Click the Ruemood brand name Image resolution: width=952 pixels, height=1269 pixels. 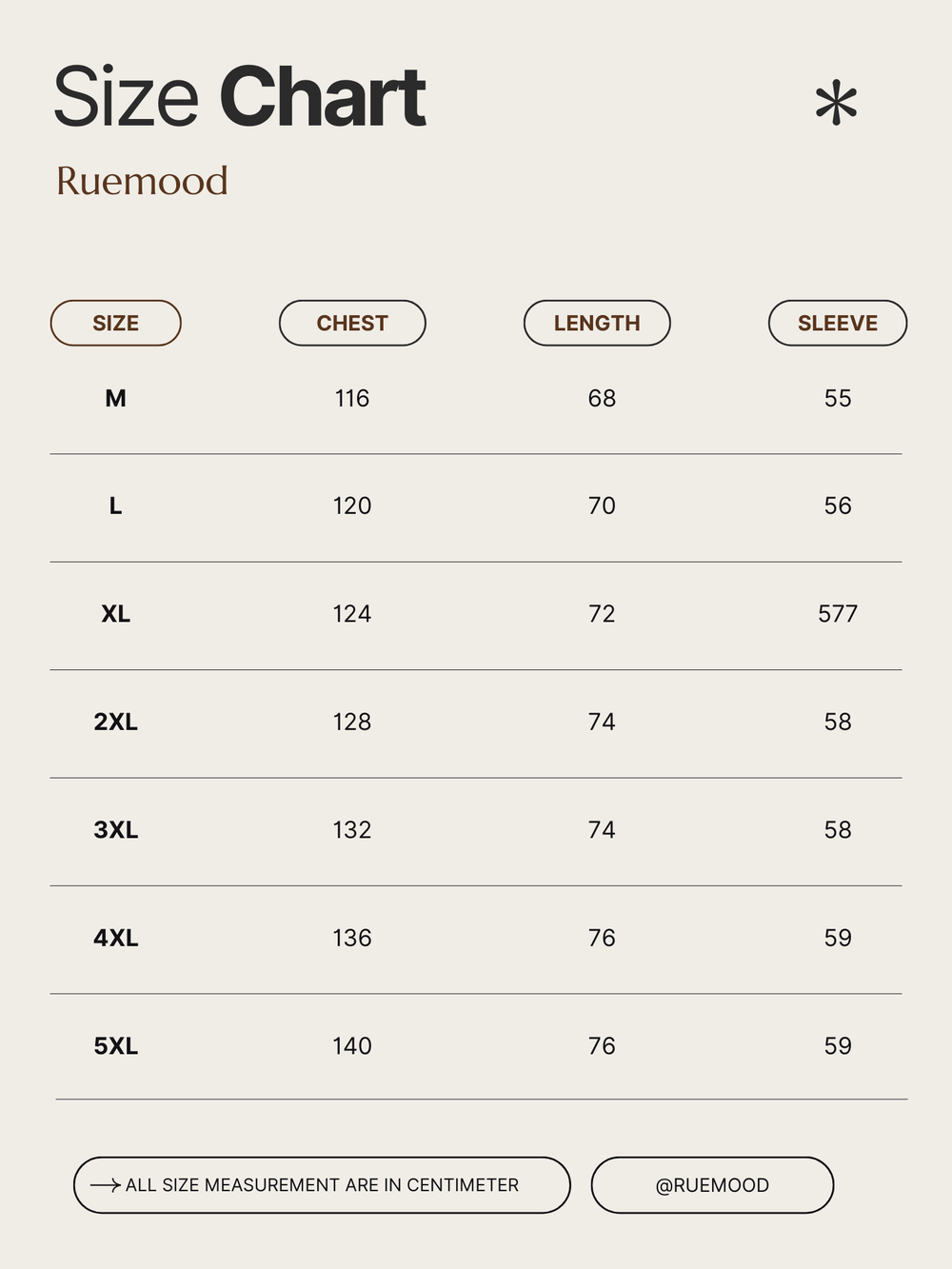(142, 181)
